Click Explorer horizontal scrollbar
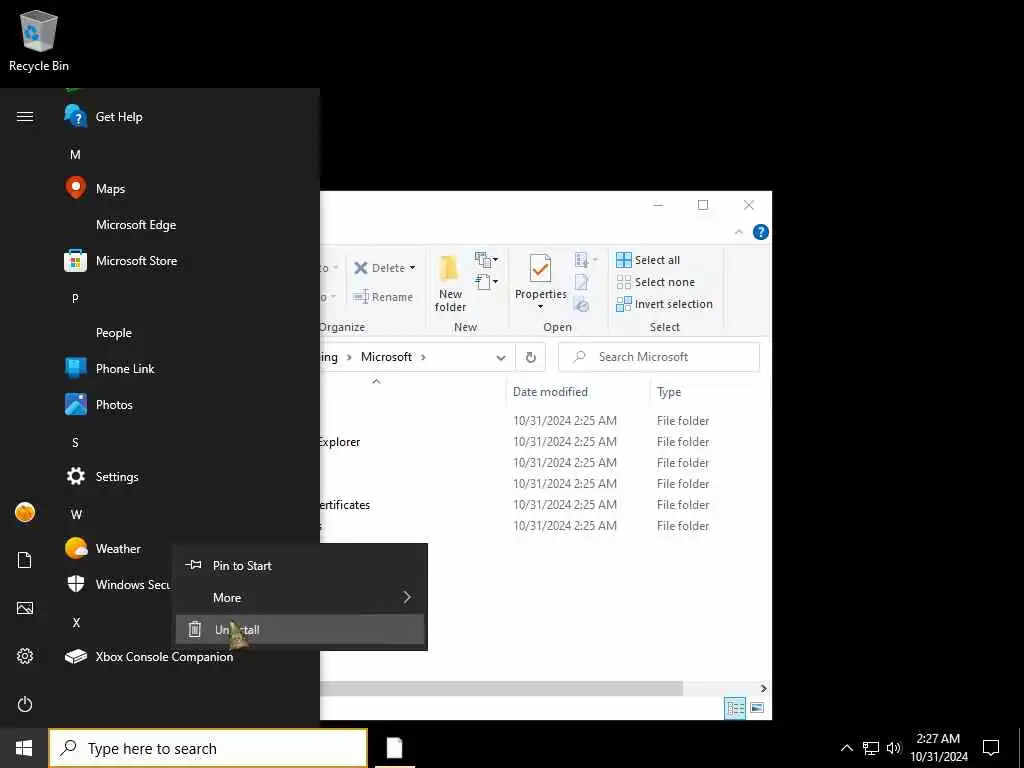 pos(502,688)
